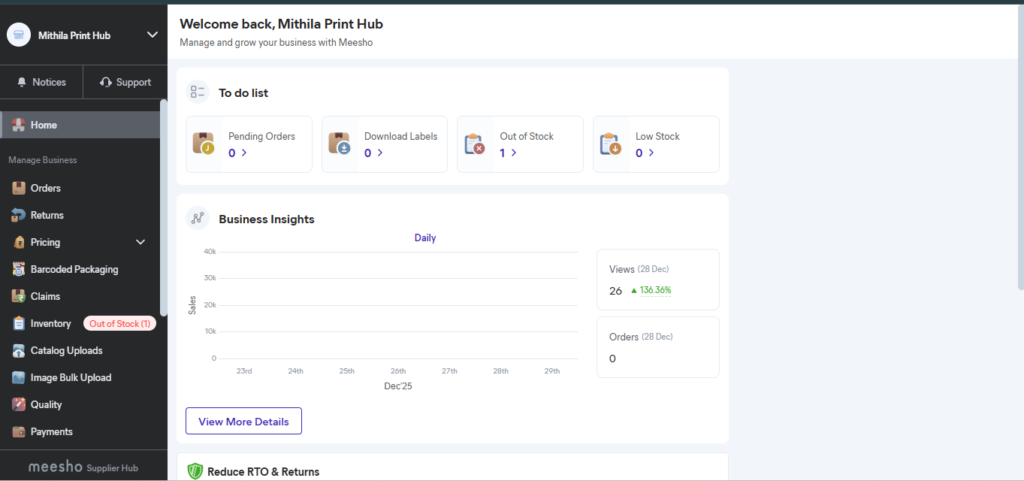Click the View More Details button

tap(244, 421)
